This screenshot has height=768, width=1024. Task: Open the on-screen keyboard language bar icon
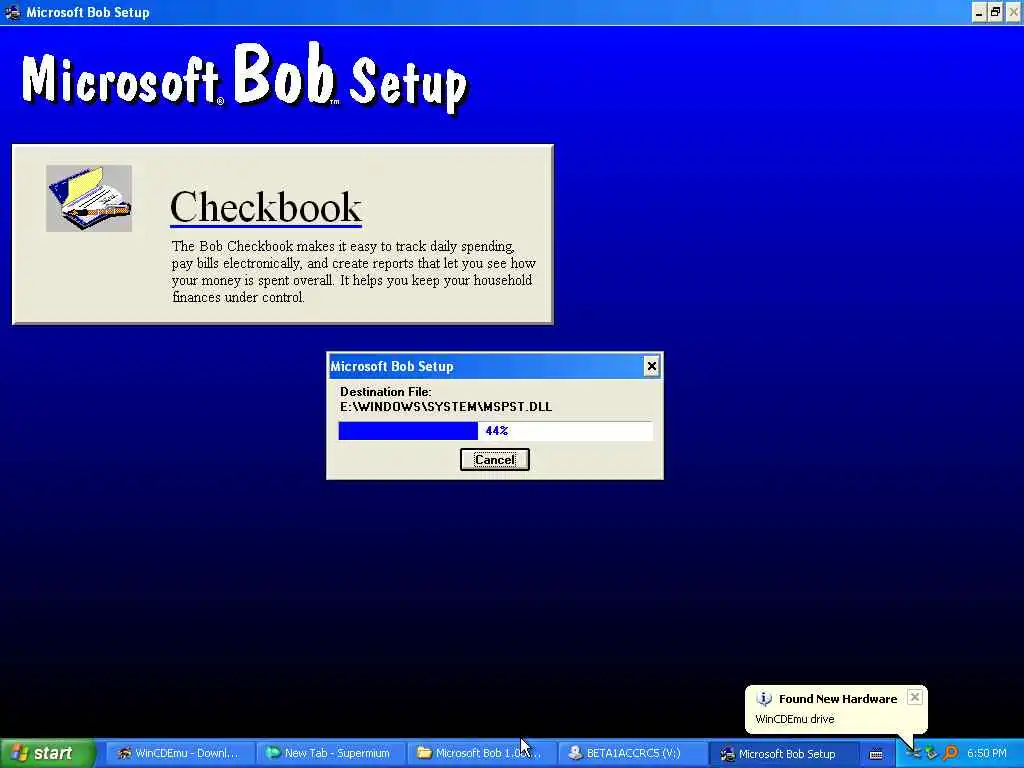pyautogui.click(x=876, y=754)
